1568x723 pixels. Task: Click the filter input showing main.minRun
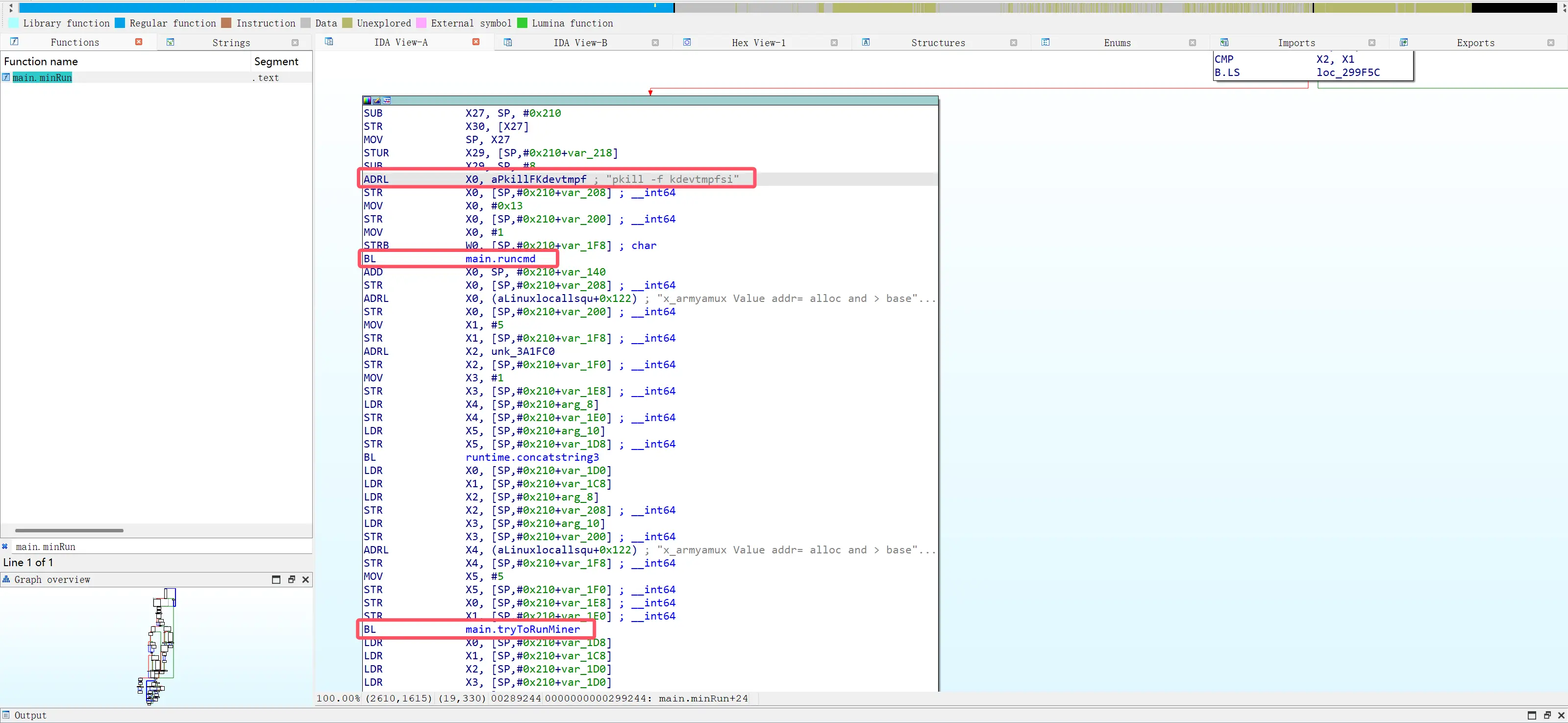point(158,547)
